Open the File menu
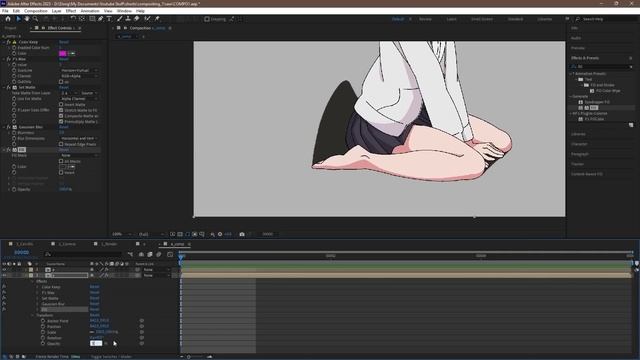Image resolution: width=640 pixels, height=360 pixels. pos(5,11)
